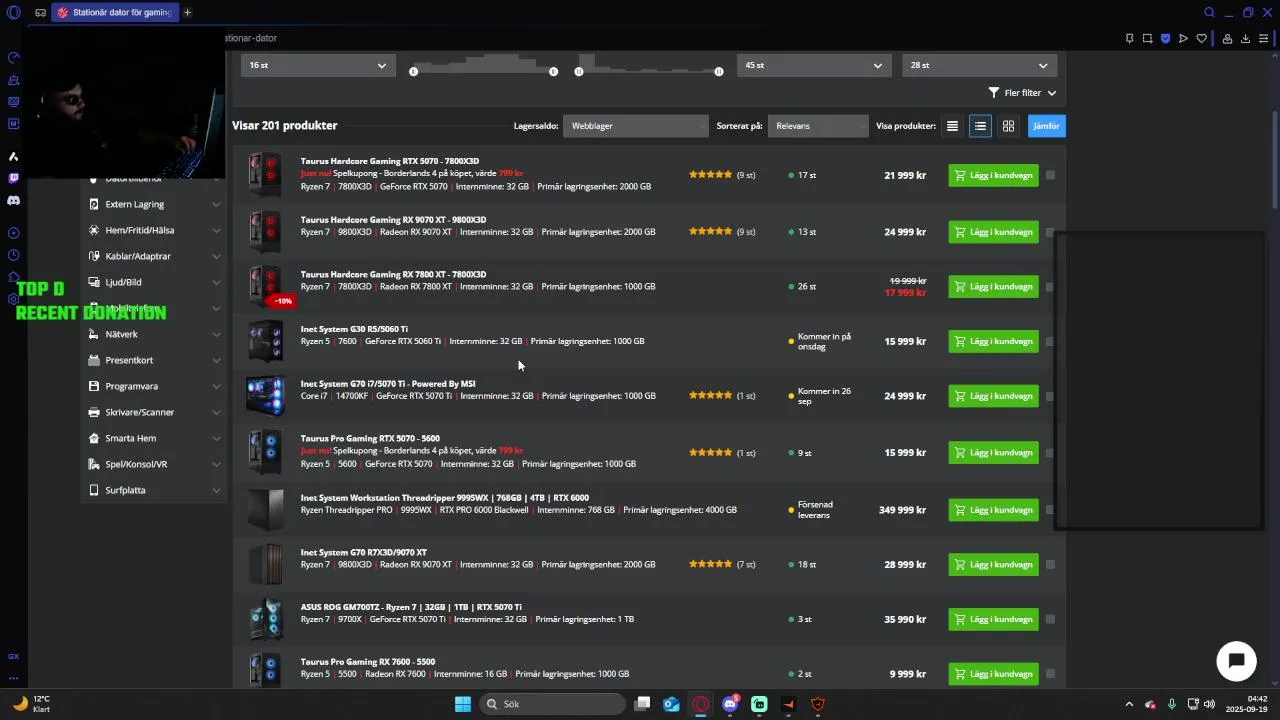Screen dimensions: 1280x720
Task: Adjust right handle of second range slider
Action: (718, 71)
